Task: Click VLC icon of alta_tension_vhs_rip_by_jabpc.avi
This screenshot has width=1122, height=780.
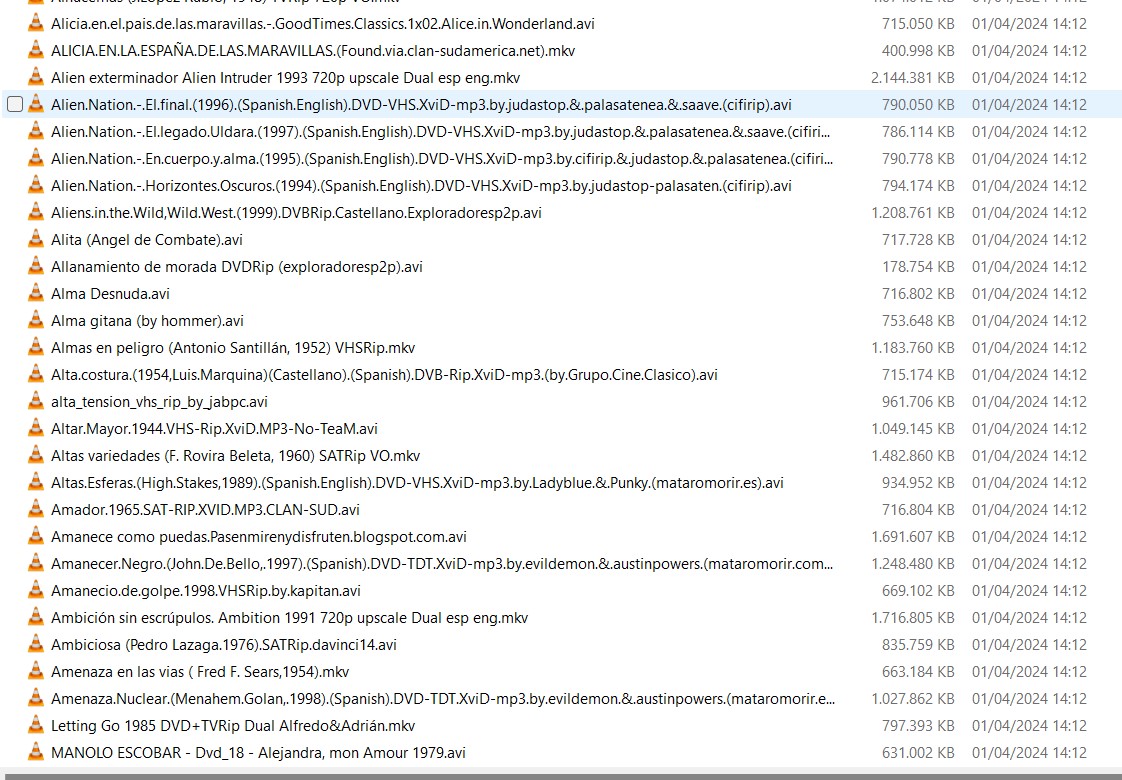Action: point(35,401)
